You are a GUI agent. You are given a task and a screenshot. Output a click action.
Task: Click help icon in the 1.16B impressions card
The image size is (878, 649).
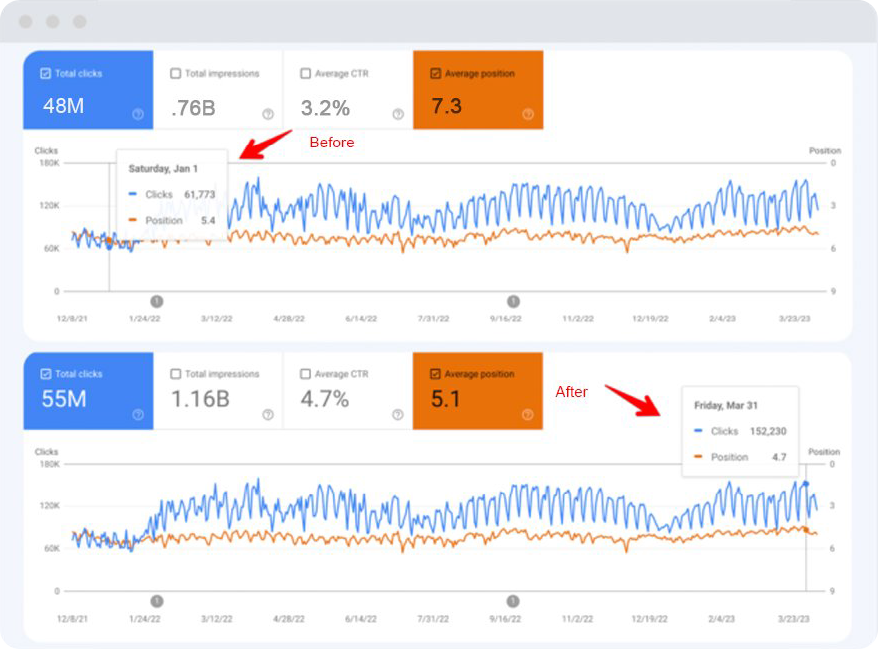point(268,414)
